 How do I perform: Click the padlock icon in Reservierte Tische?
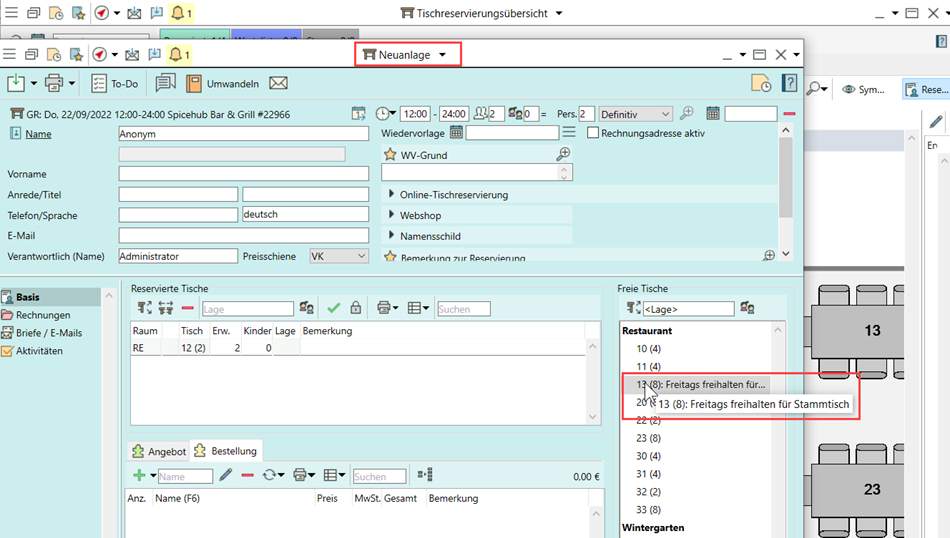point(355,309)
